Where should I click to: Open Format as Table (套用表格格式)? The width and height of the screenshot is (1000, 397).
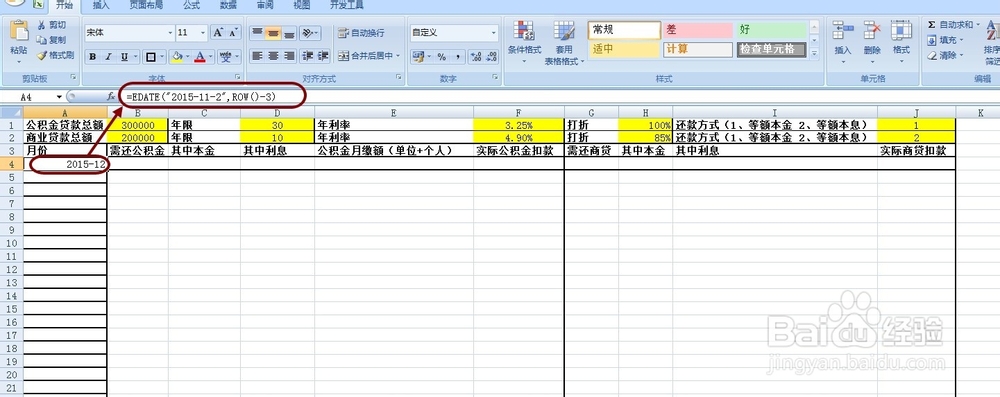(564, 42)
